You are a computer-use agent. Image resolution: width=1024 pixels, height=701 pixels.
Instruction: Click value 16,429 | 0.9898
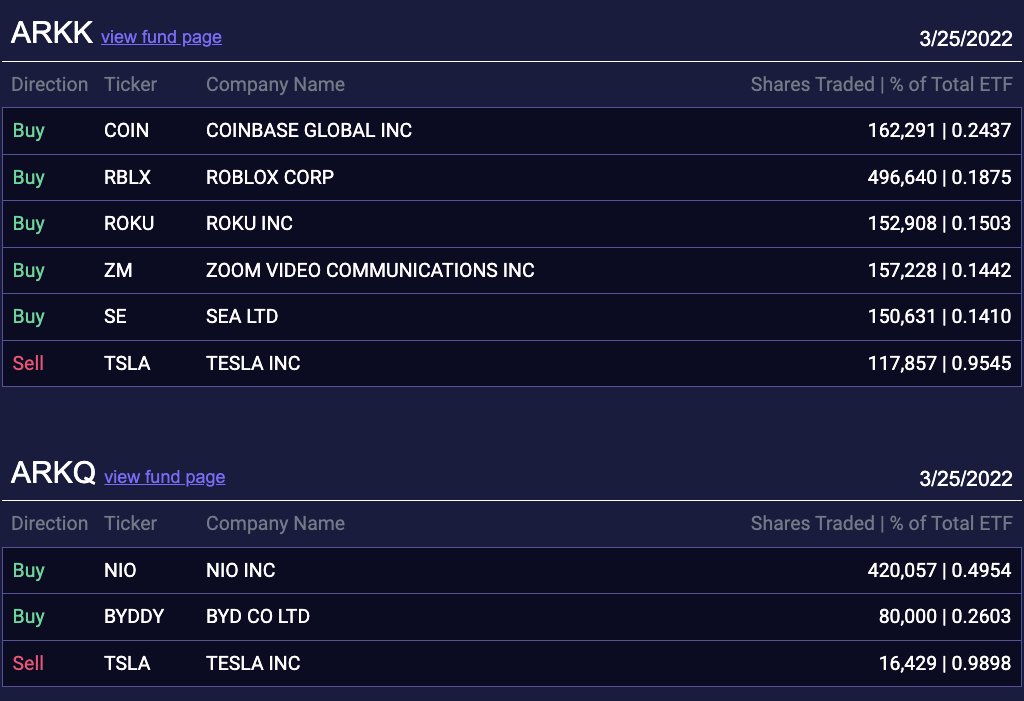[944, 663]
